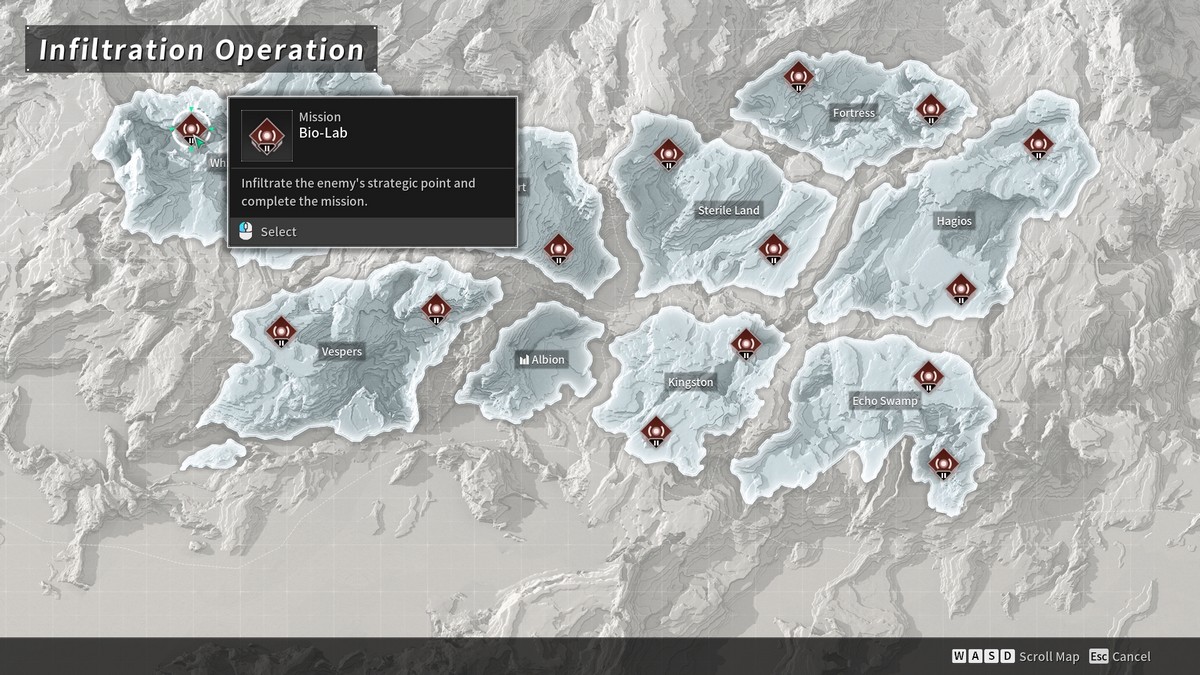Select the southern mission marker in Kingston

pos(655,430)
